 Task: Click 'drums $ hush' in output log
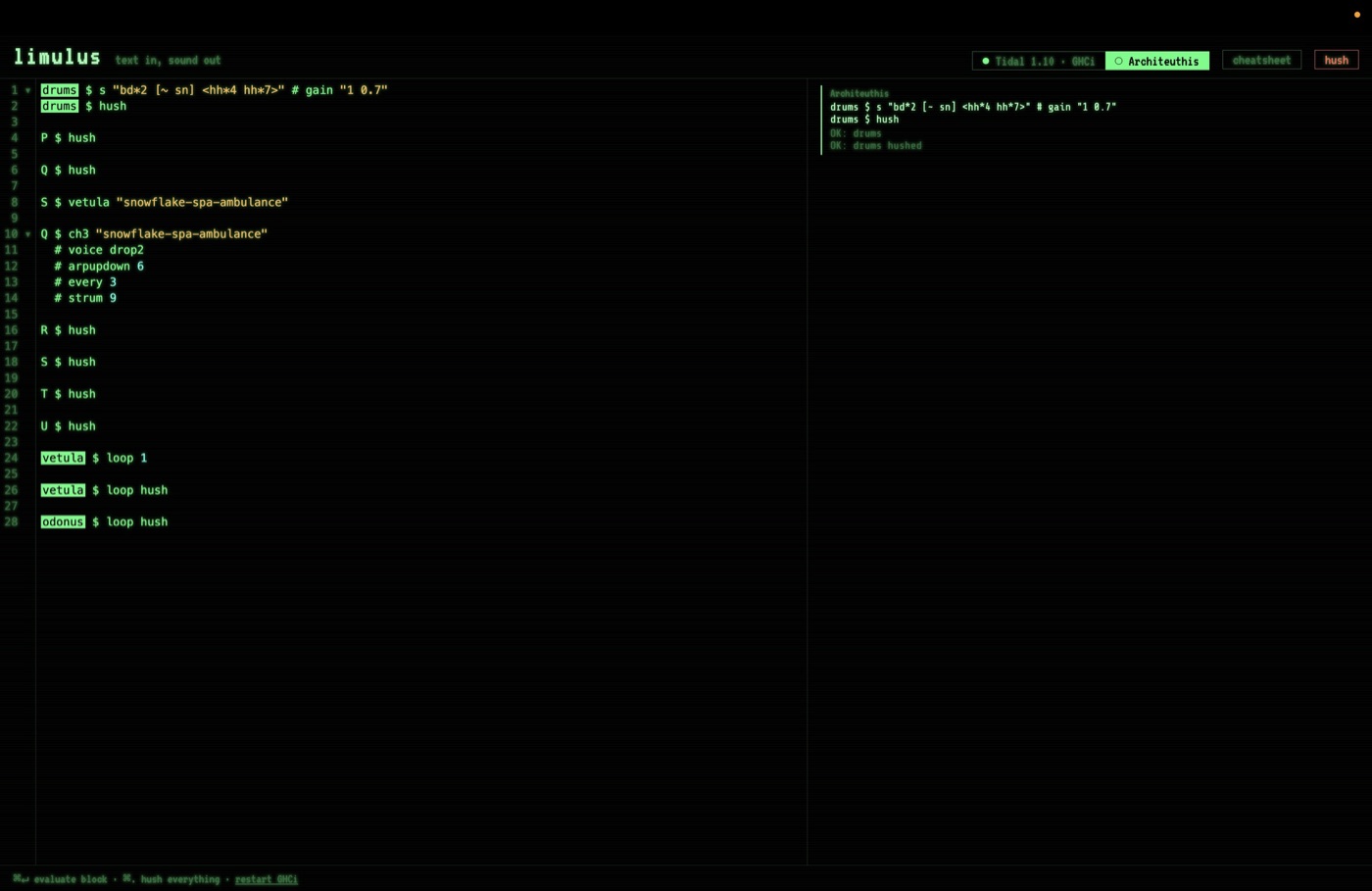[x=864, y=120]
